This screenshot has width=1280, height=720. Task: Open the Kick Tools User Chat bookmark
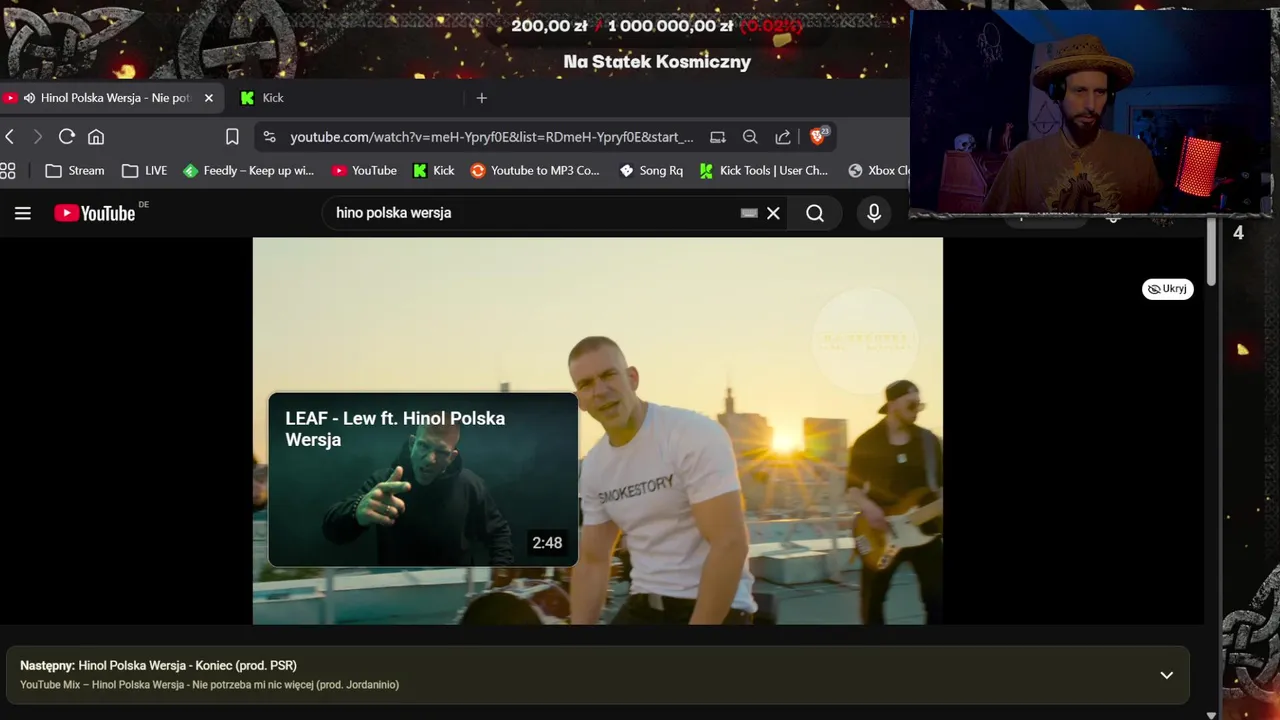coord(764,171)
